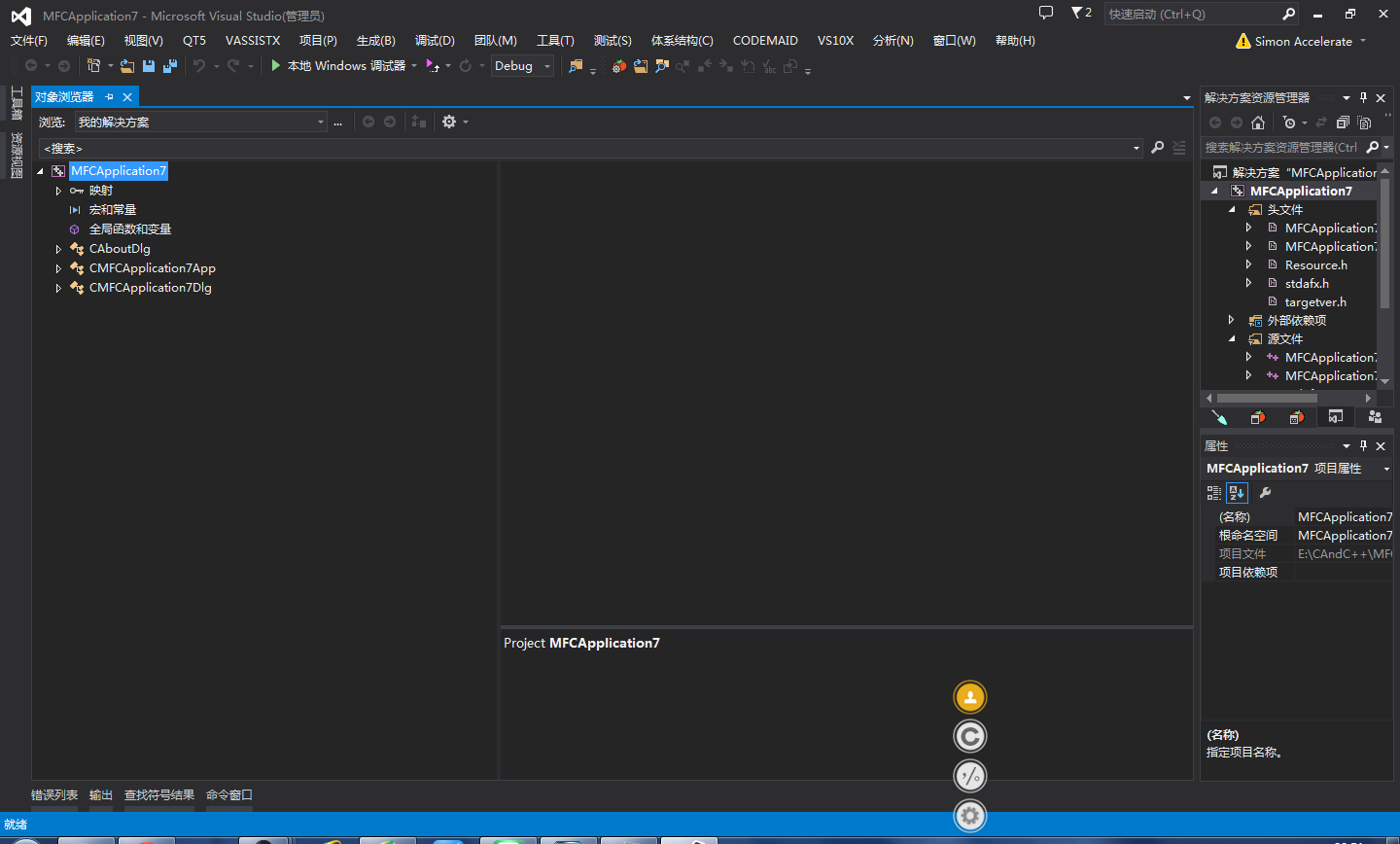Click the Save All icon

click(x=170, y=66)
